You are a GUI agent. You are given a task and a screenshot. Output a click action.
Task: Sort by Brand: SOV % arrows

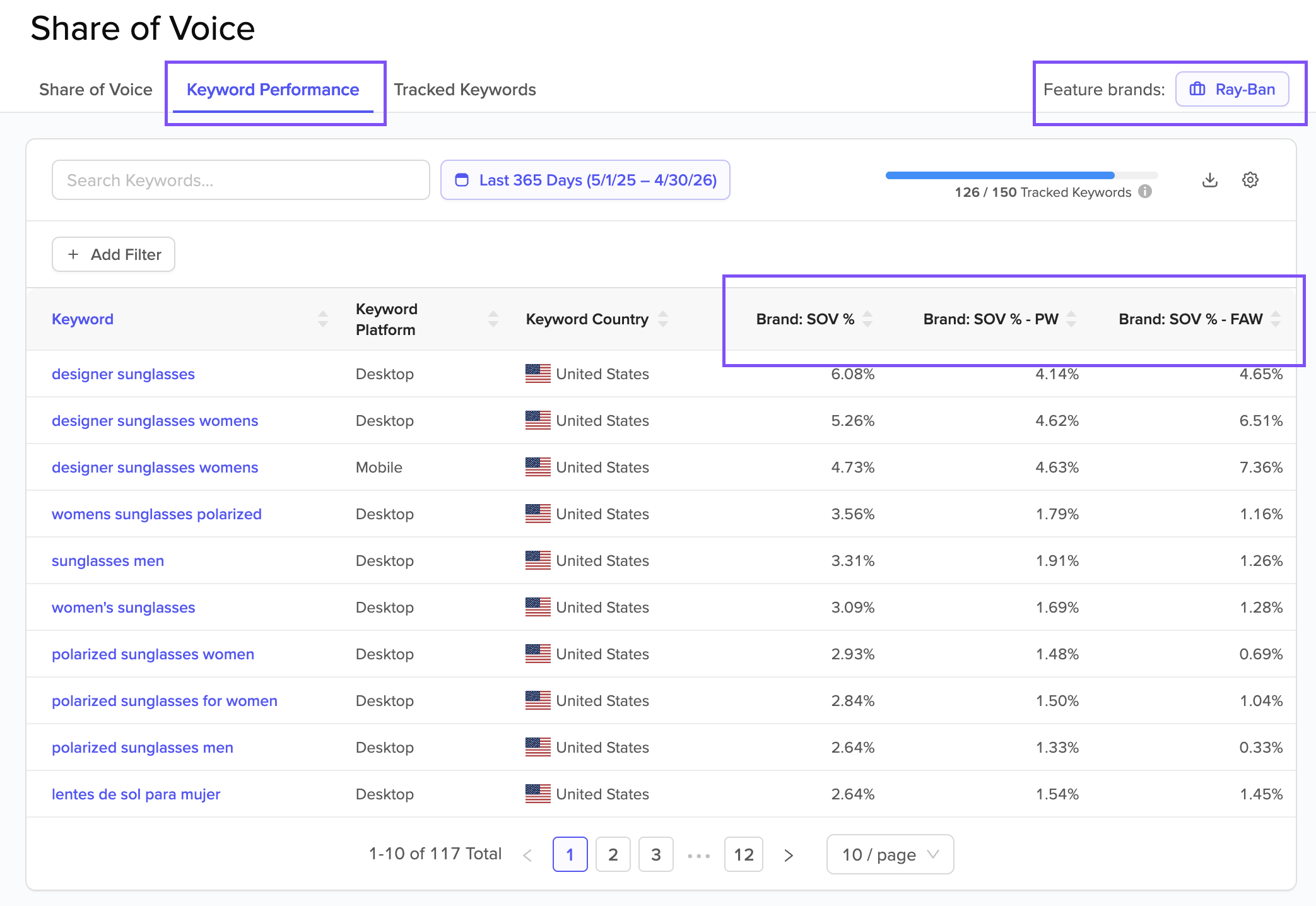click(x=867, y=319)
